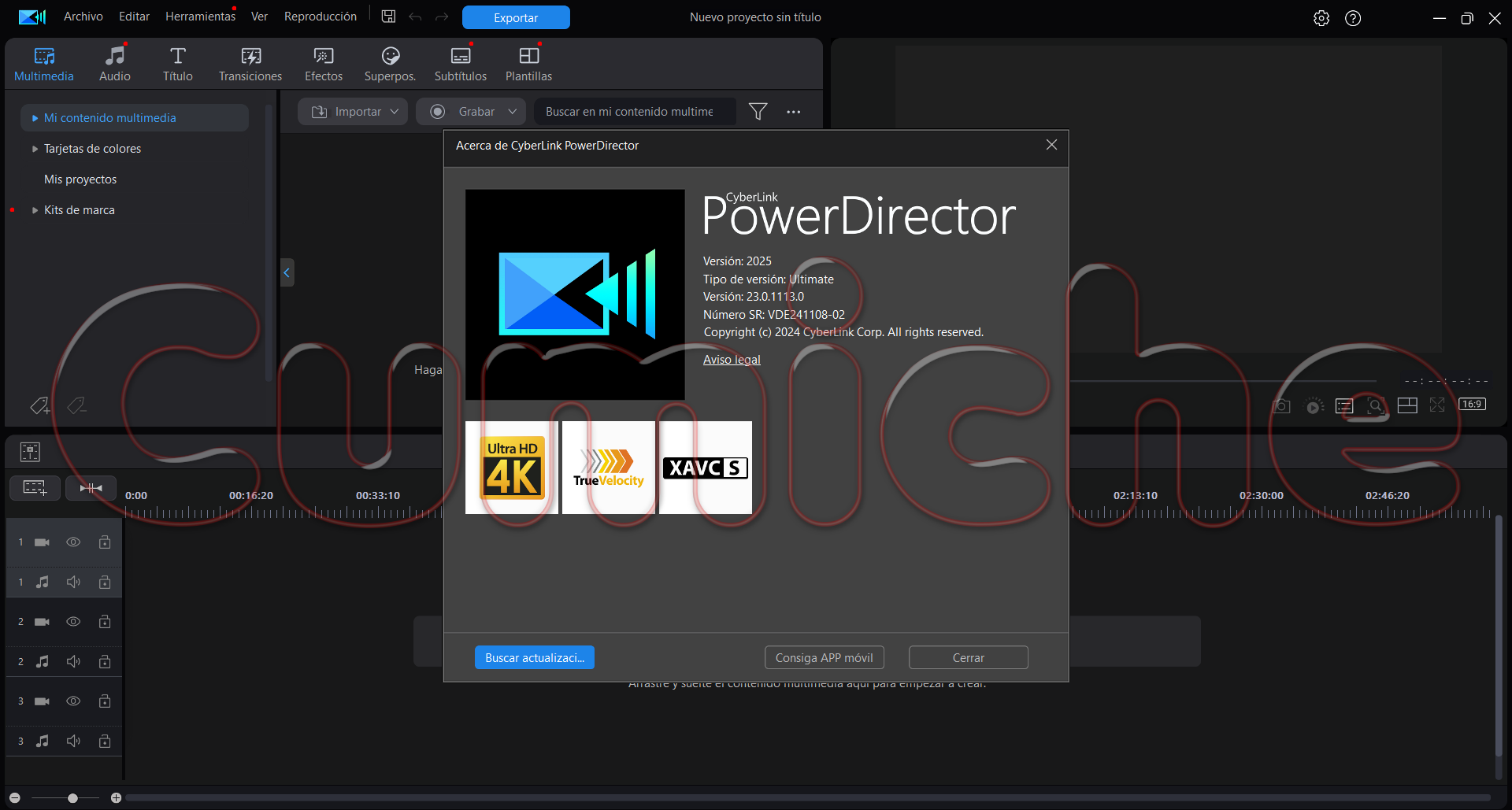The image size is (1512, 810).
Task: Click the add tag icon
Action: click(39, 405)
